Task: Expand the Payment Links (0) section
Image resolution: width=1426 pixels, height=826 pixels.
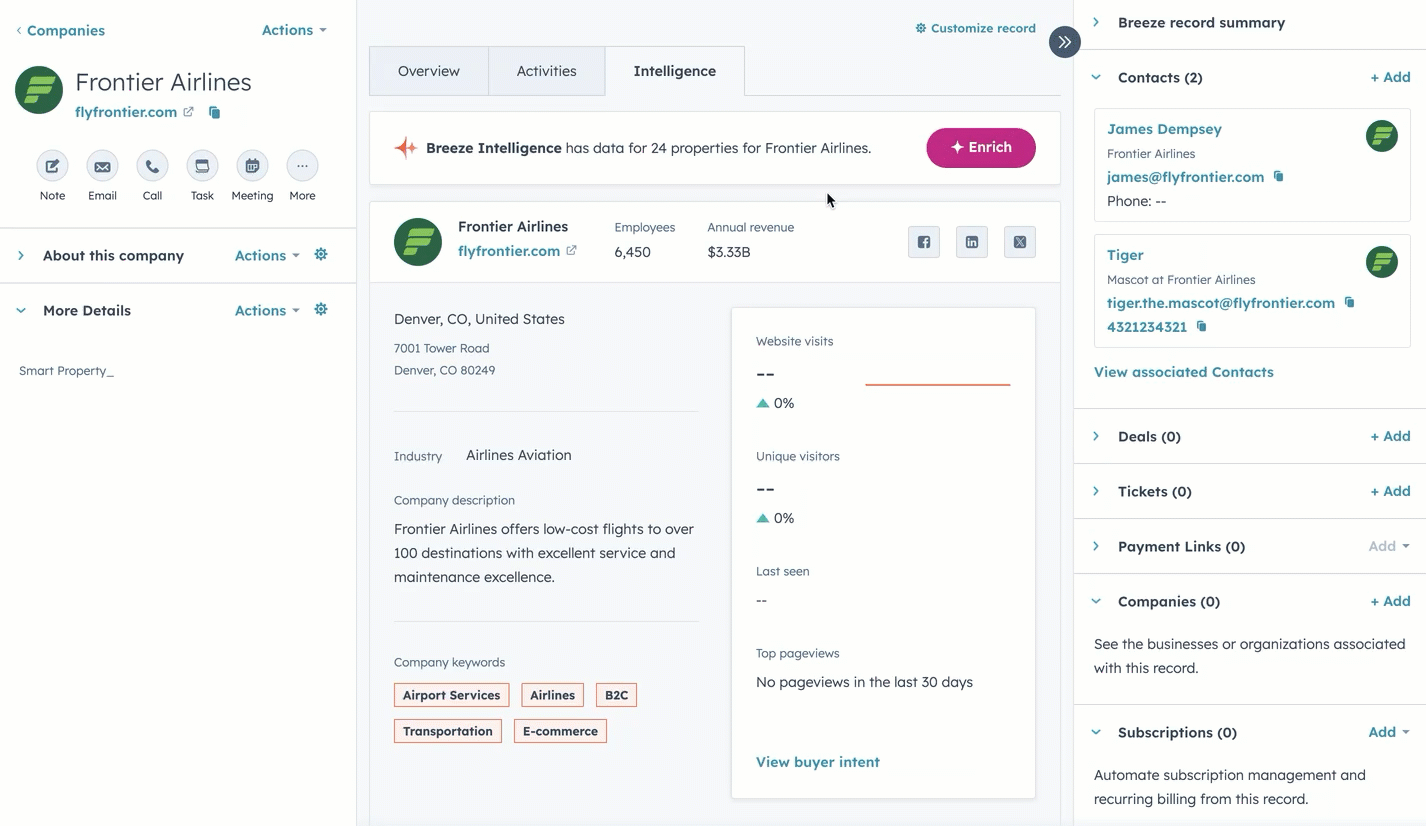Action: pos(1096,546)
